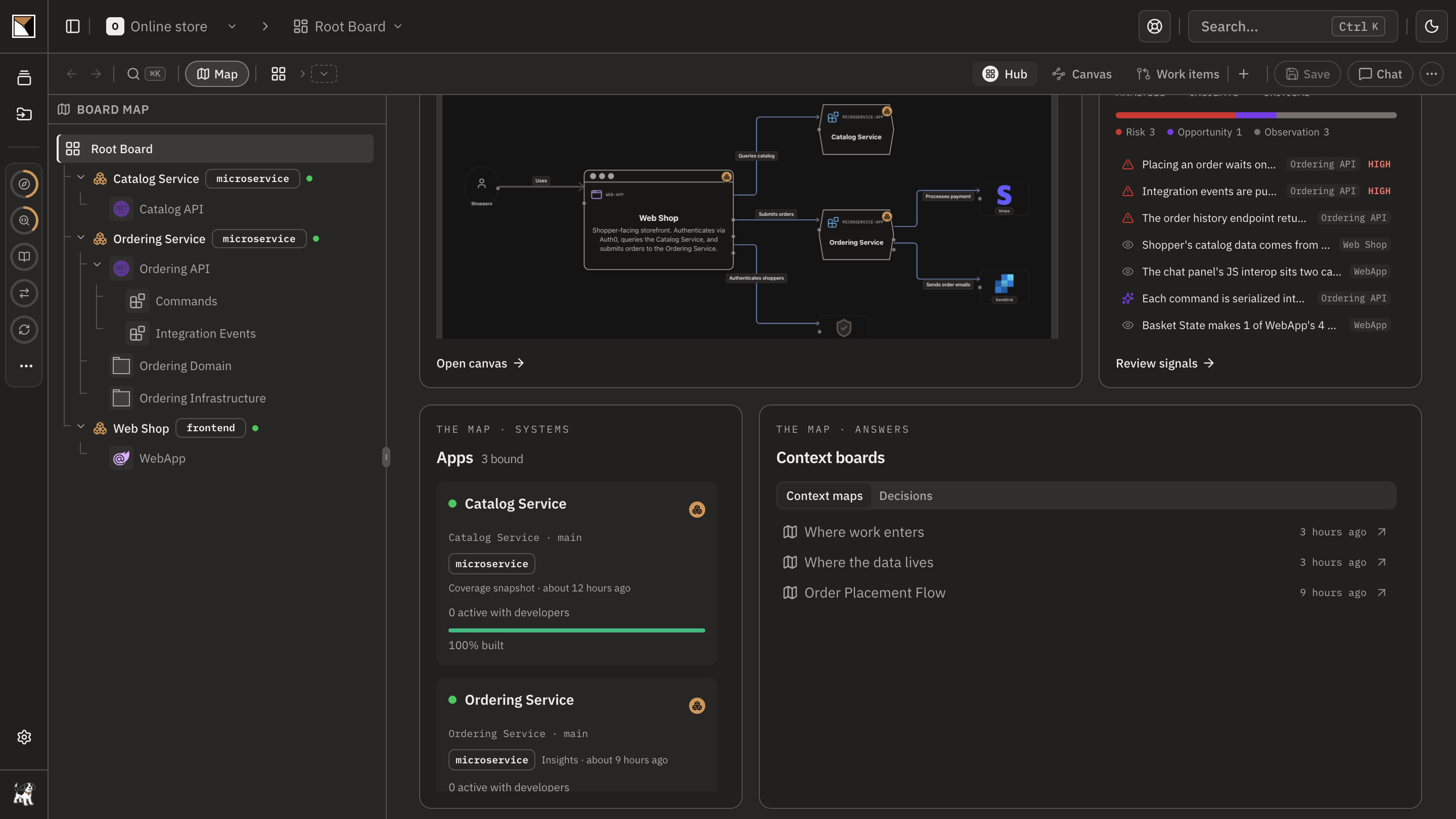Click the swap arrows icon in left rail
Screen dimensions: 1456x819
point(24,293)
